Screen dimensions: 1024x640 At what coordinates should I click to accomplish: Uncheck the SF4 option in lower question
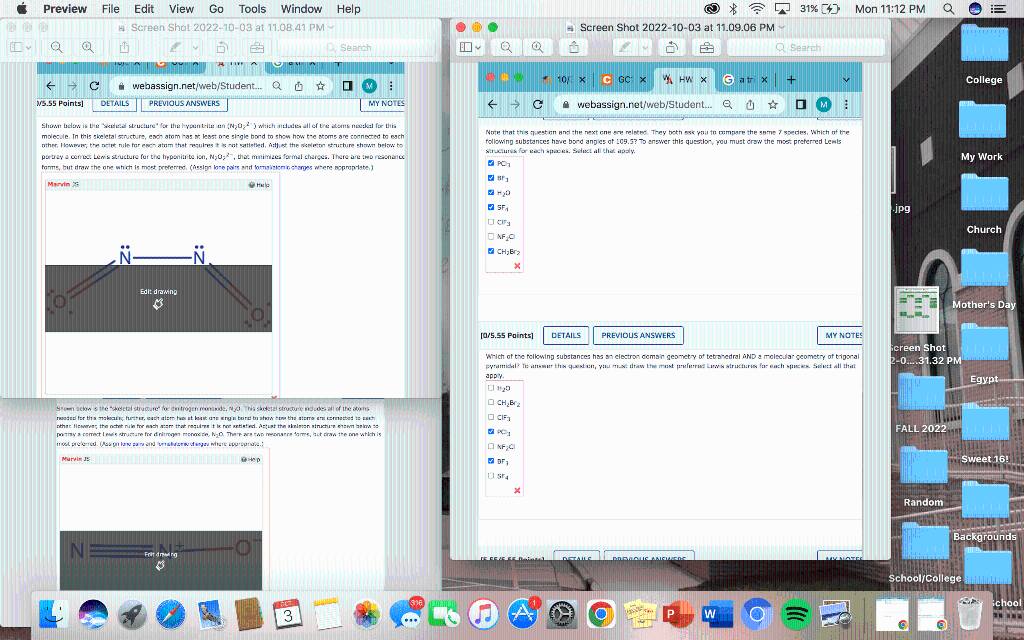tap(490, 476)
